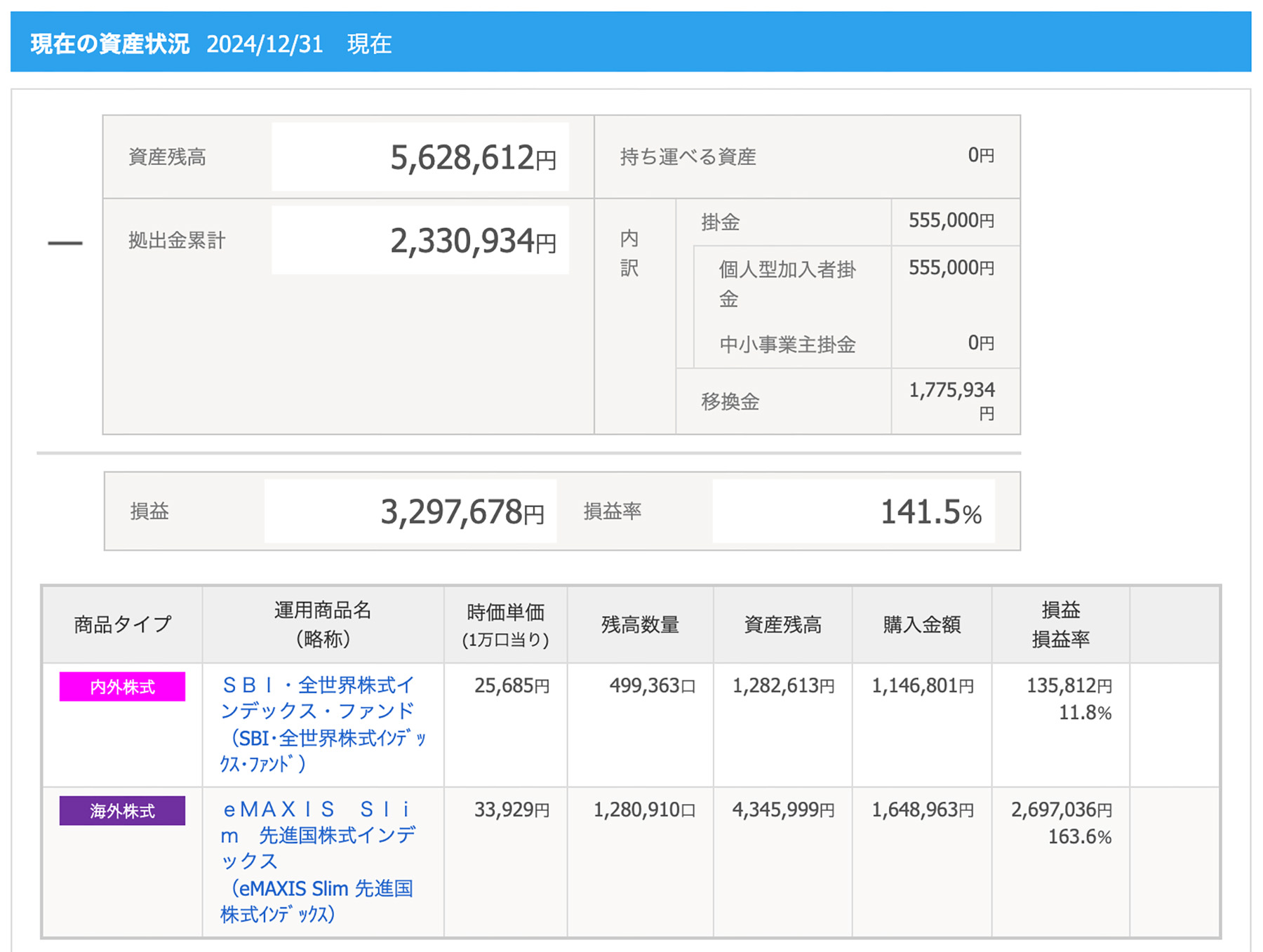The height and width of the screenshot is (952, 1263).
Task: Select profit 2,697,036円 in eMAXIS row
Action: (x=1062, y=810)
